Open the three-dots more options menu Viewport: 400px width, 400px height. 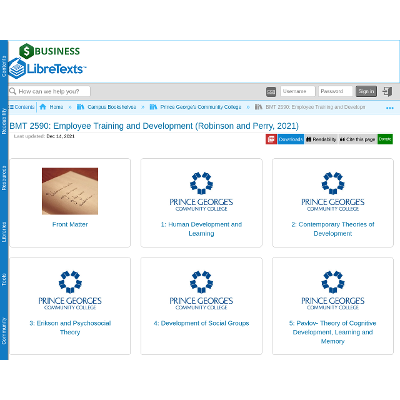click(389, 108)
